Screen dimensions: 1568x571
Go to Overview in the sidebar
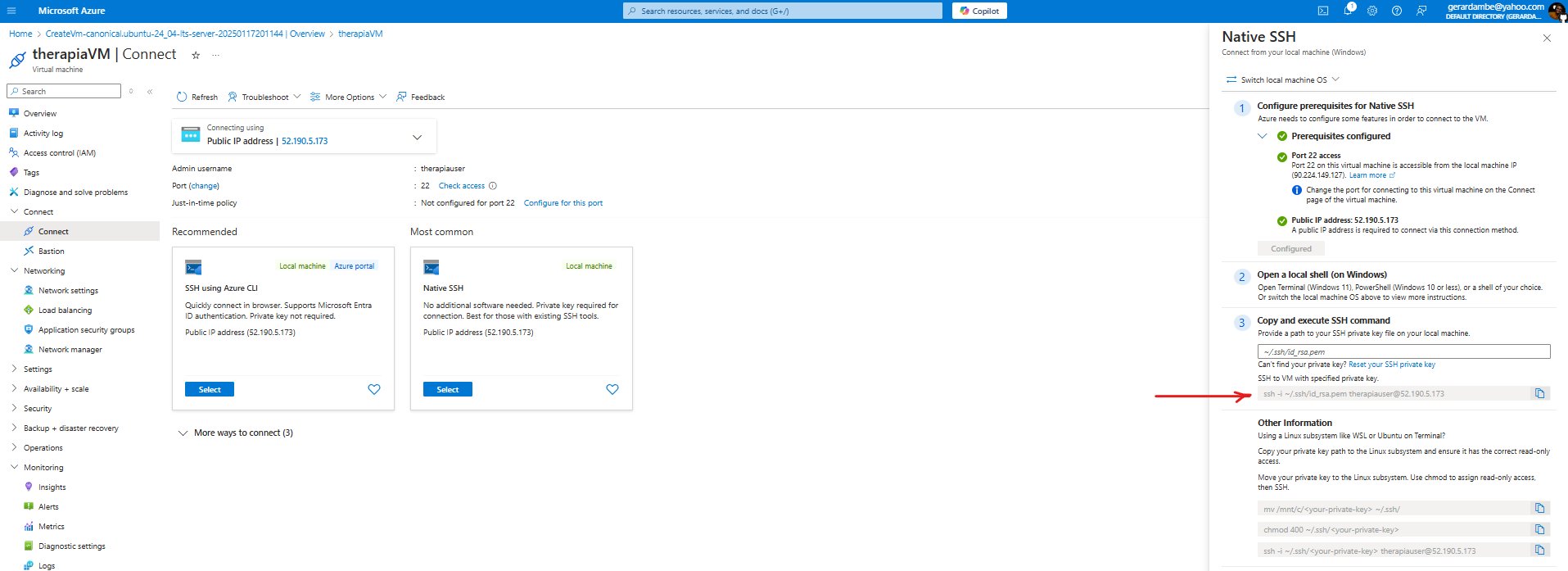click(39, 114)
